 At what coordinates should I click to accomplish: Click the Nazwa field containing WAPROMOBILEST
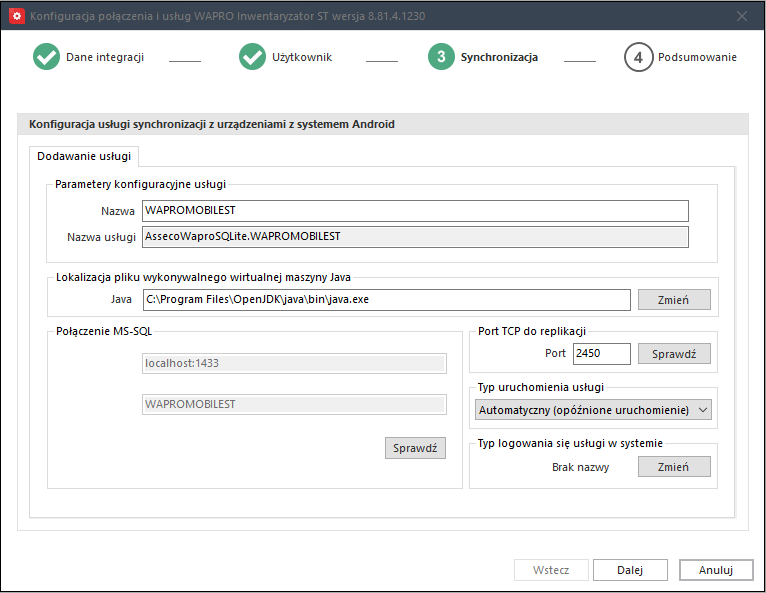click(x=415, y=211)
